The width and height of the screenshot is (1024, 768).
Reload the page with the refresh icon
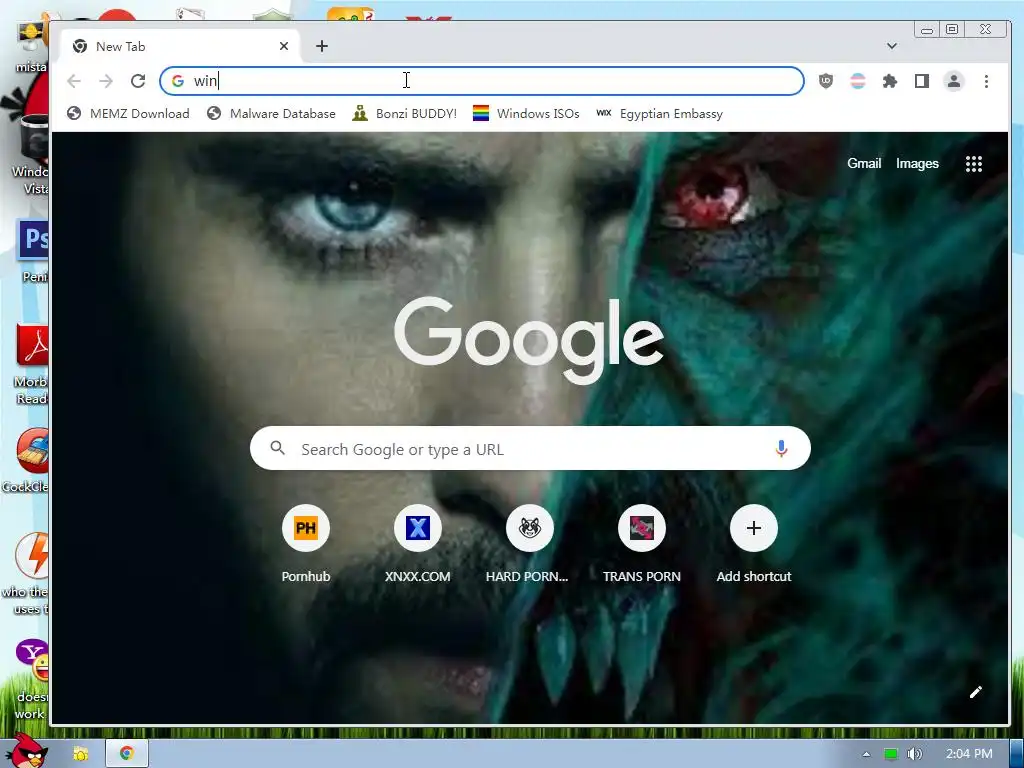pos(138,81)
